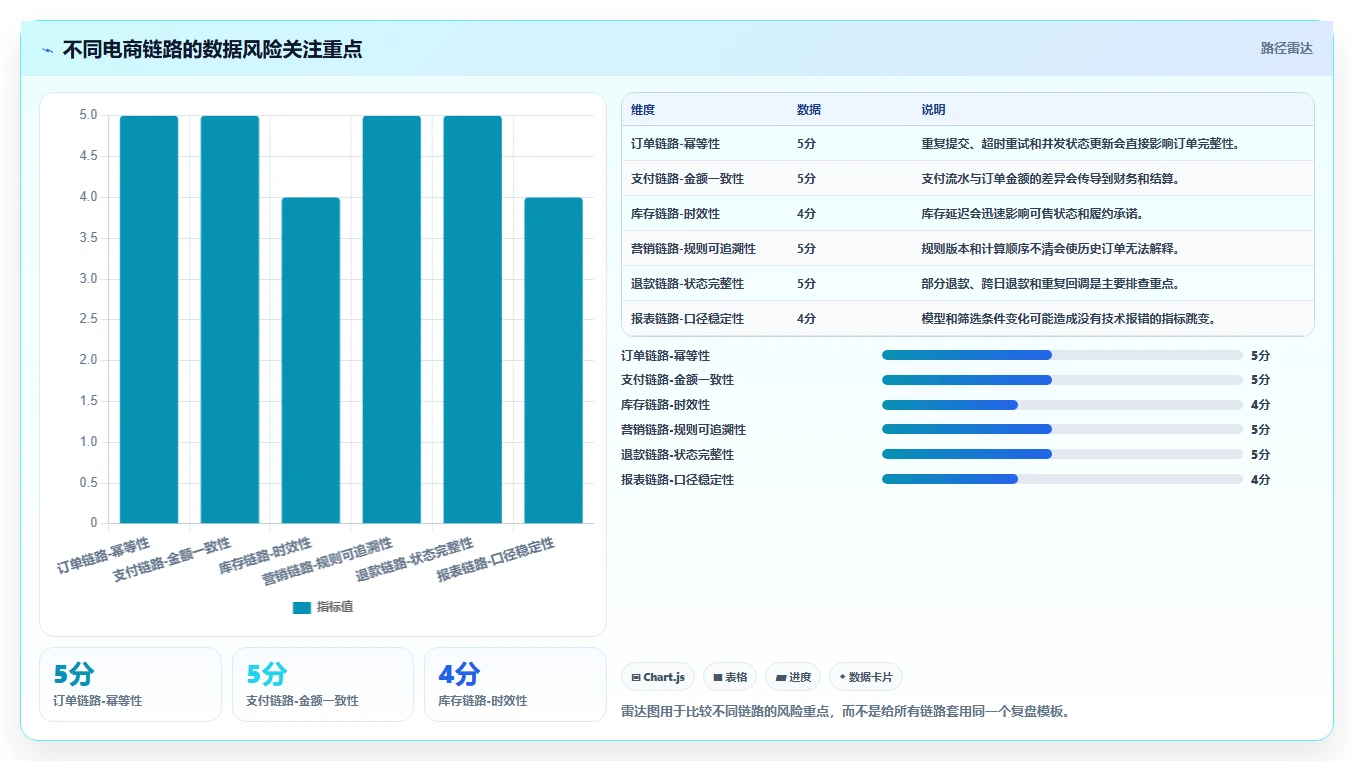Click the 支付链路-金额一致性 bar in the chart
1354x761 pixels.
pyautogui.click(x=230, y=319)
